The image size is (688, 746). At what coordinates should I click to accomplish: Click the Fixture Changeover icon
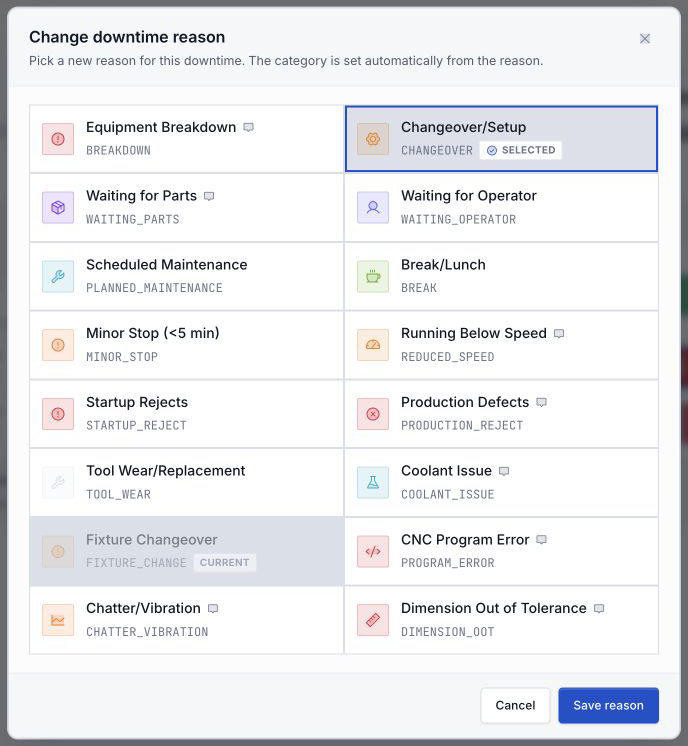click(x=58, y=551)
